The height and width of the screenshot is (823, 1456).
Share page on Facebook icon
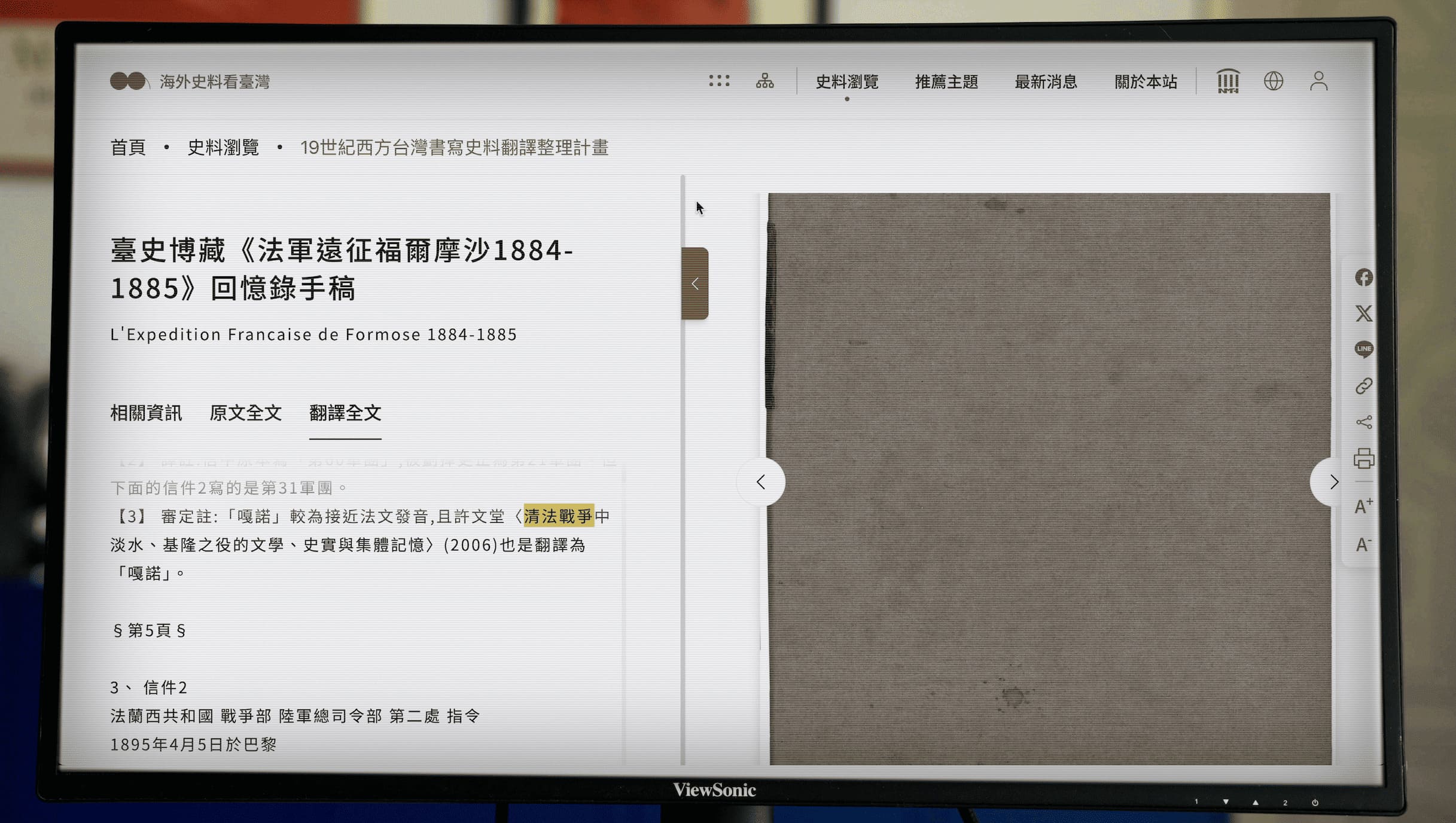[1363, 278]
